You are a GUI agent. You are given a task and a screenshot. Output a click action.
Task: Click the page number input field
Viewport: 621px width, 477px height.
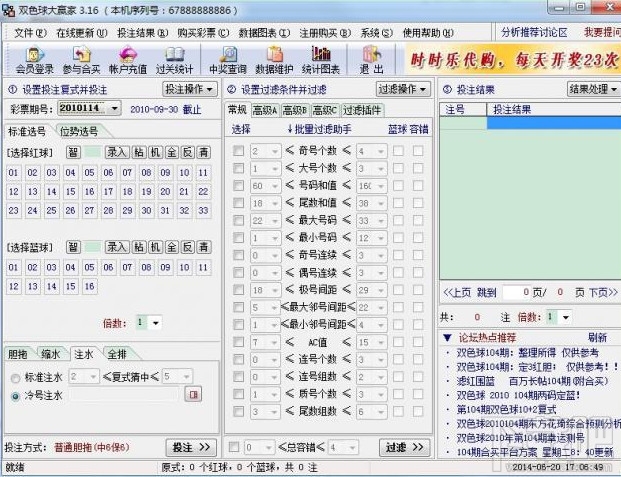coord(516,293)
